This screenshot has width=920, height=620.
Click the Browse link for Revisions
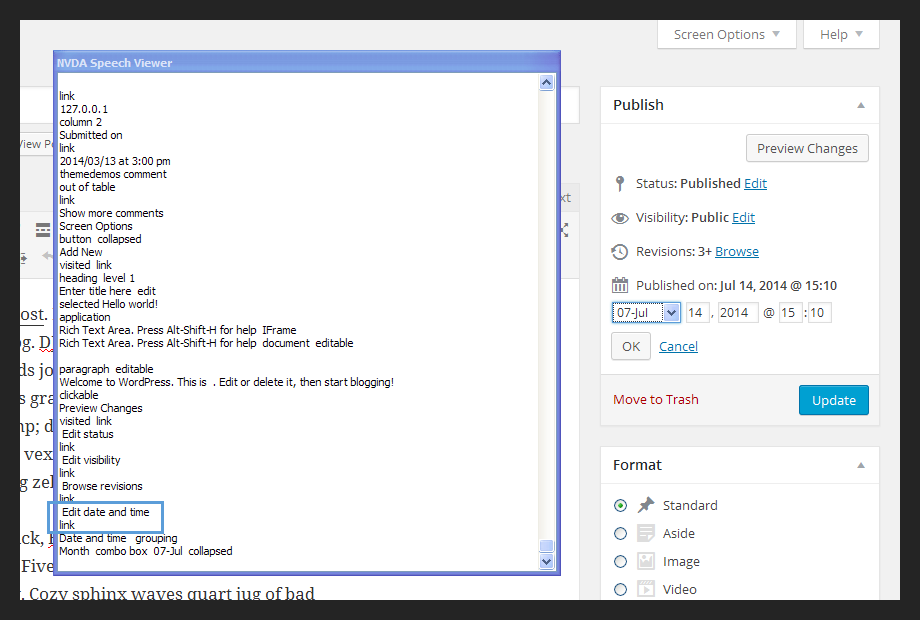736,252
